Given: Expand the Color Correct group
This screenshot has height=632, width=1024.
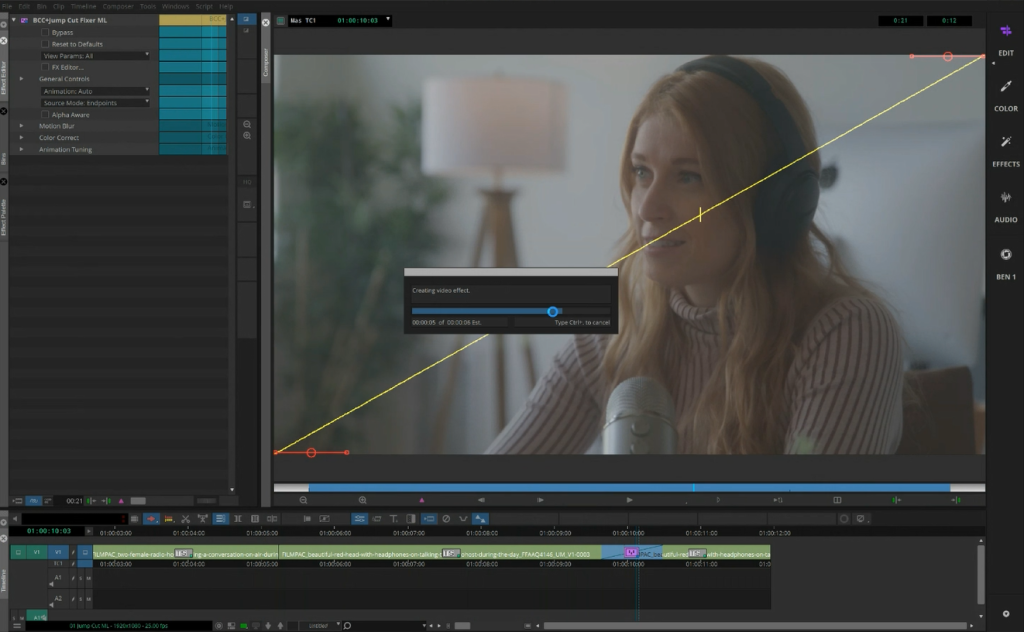Looking at the screenshot, I should click(x=22, y=138).
